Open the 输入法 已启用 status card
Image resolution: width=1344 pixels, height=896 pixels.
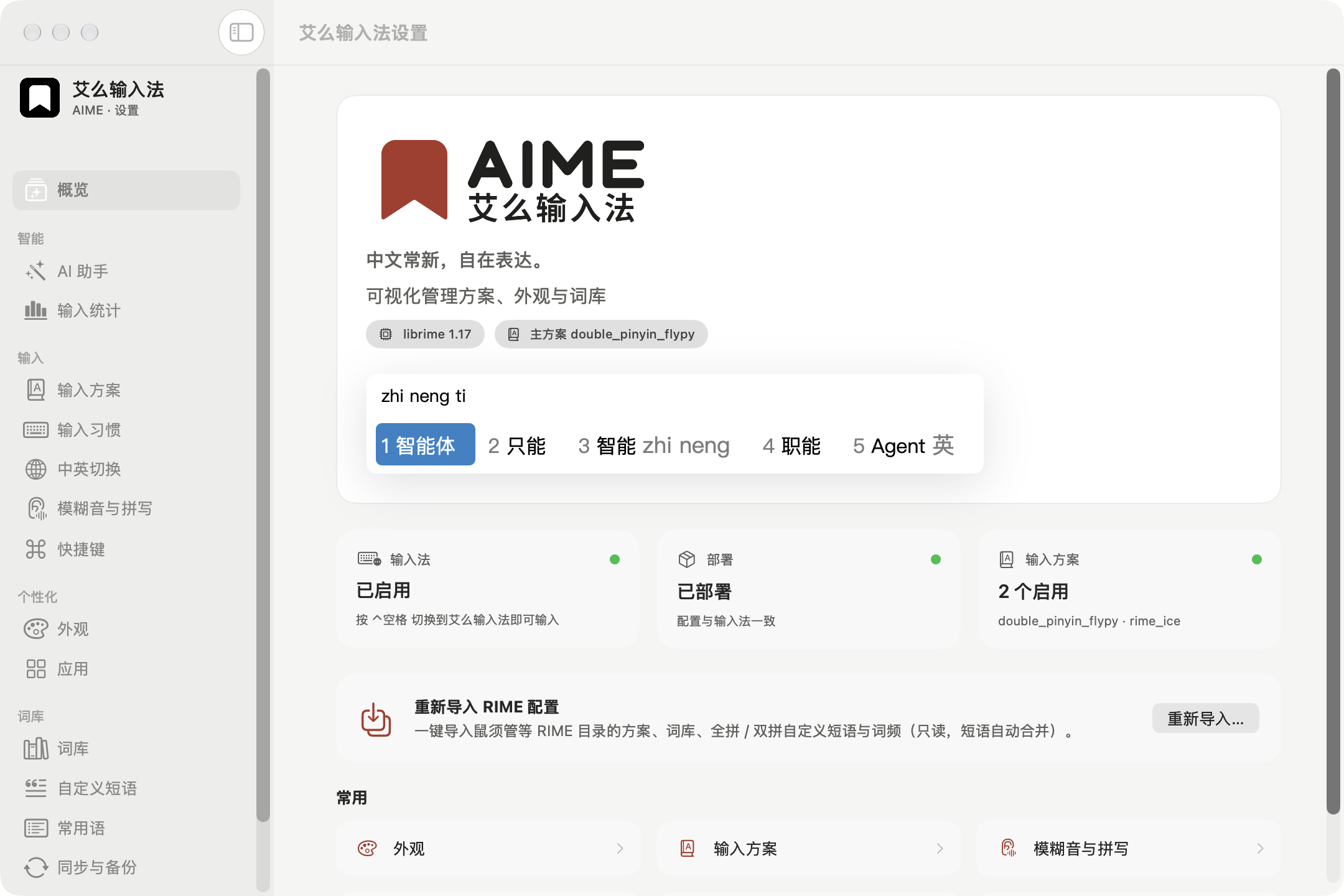tap(488, 589)
